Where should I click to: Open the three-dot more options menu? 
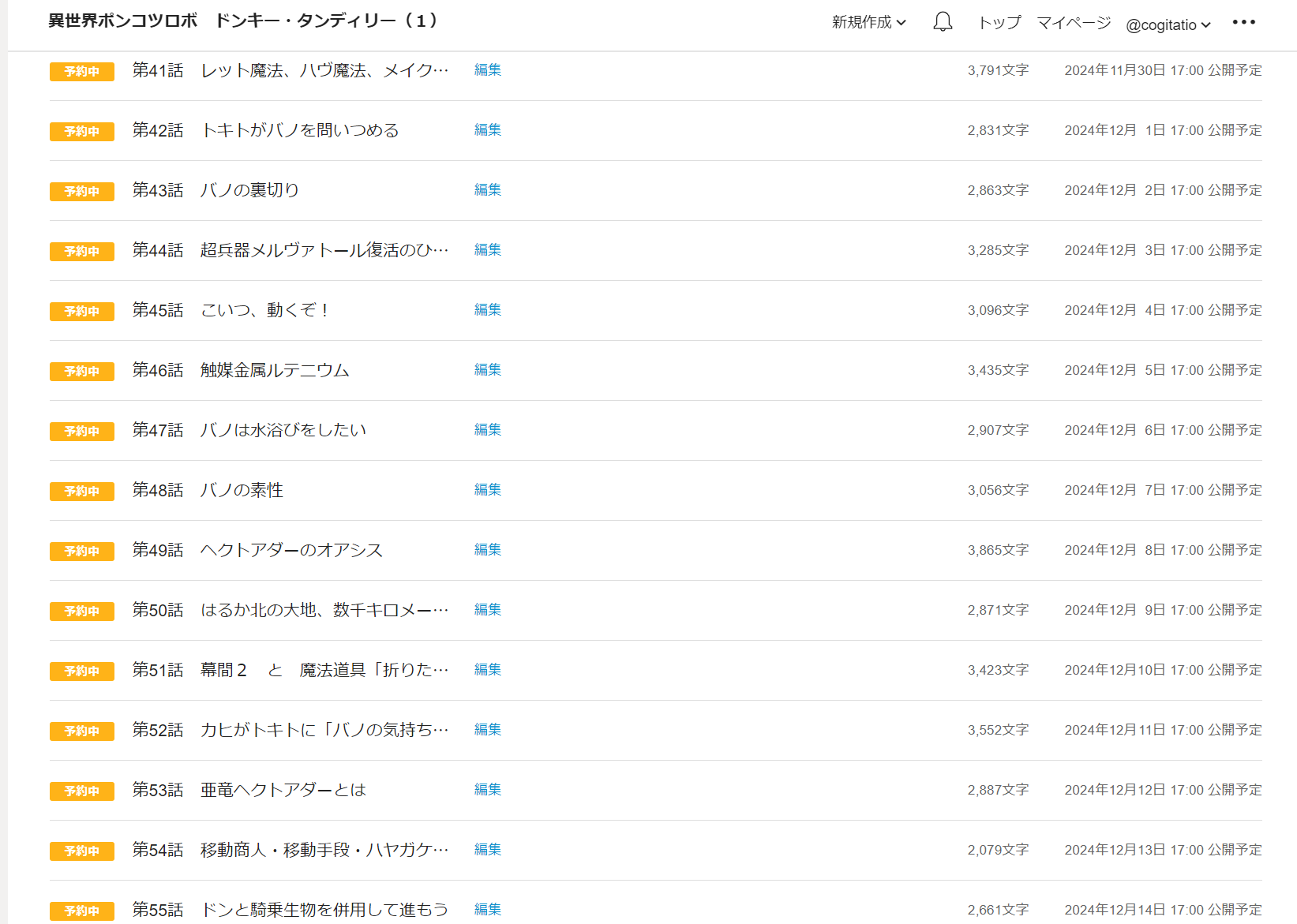pyautogui.click(x=1243, y=22)
